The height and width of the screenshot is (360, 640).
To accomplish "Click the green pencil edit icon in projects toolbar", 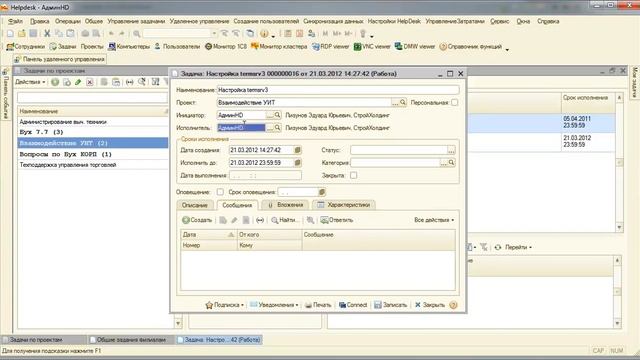I will click(78, 82).
